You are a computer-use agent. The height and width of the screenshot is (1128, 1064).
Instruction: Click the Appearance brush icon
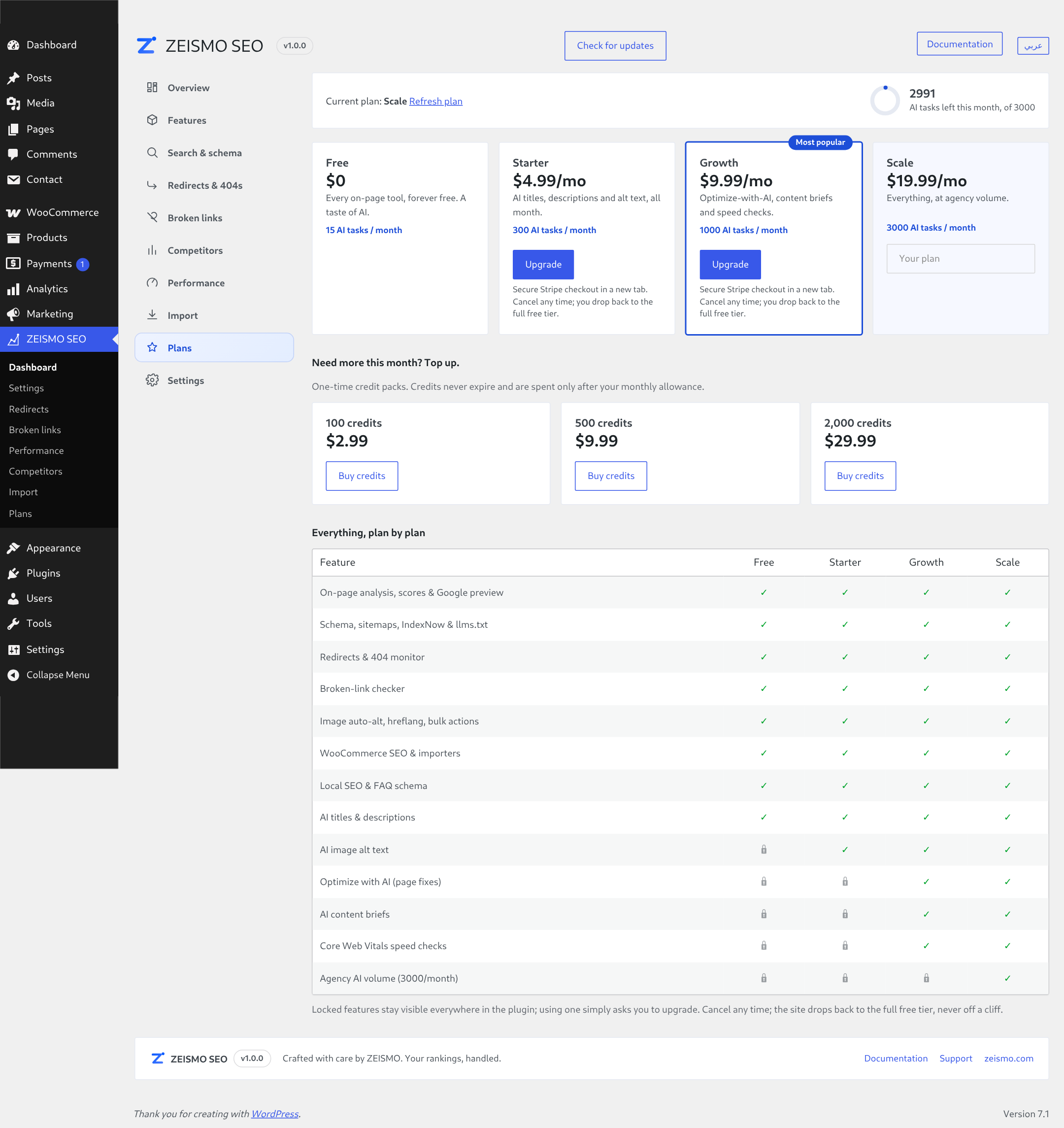click(14, 548)
